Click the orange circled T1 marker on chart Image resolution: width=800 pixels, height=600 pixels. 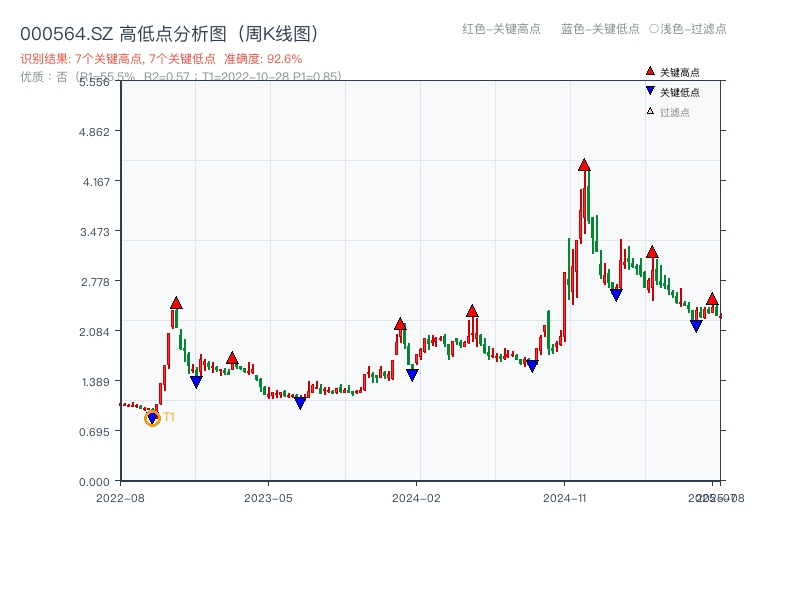click(152, 420)
